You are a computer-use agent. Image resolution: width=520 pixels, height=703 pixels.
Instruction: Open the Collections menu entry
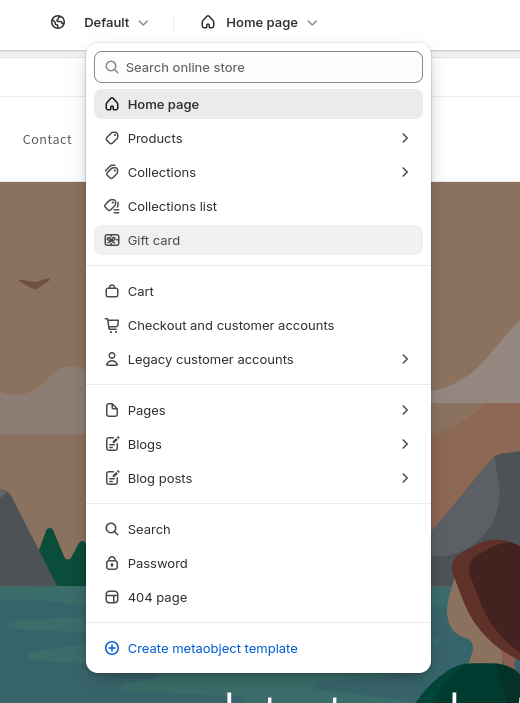coord(258,173)
